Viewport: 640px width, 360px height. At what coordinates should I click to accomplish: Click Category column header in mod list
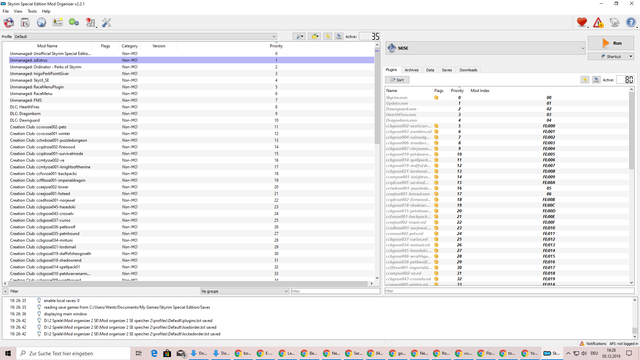pyautogui.click(x=129, y=46)
